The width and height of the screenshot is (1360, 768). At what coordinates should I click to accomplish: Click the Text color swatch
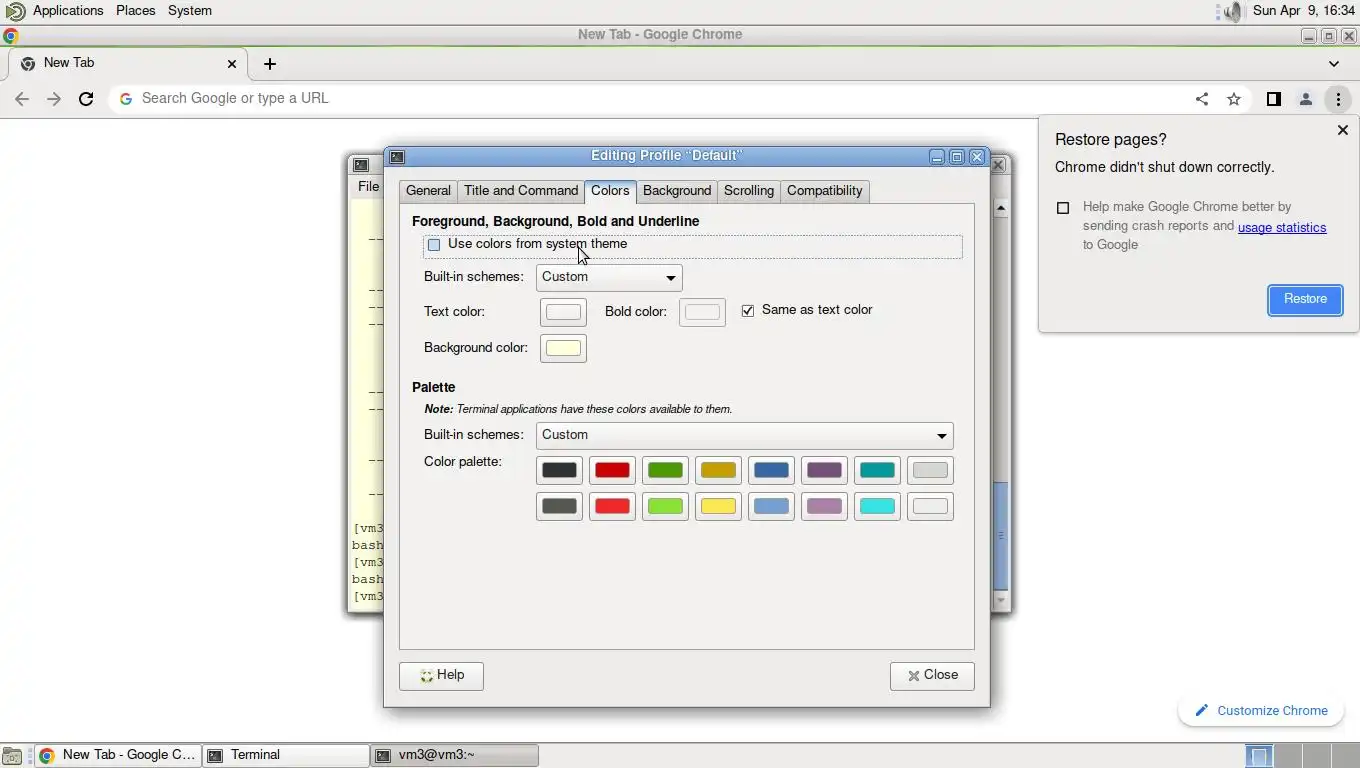click(563, 312)
